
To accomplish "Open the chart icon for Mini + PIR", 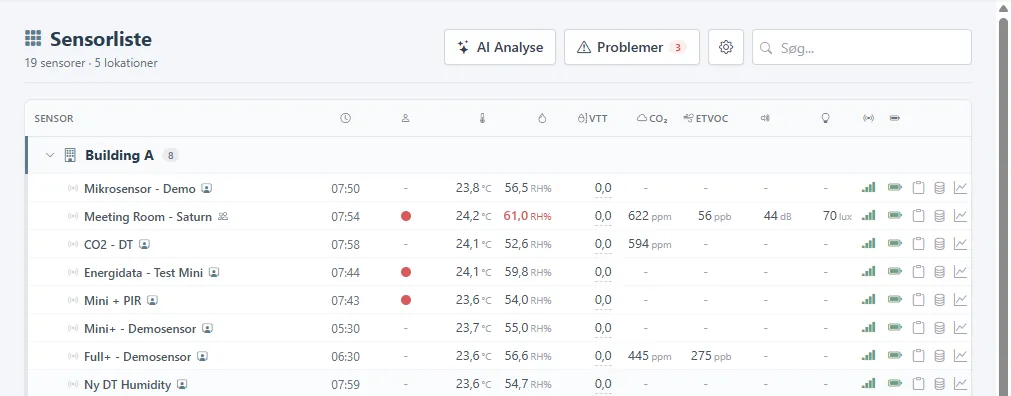I will pyautogui.click(x=961, y=300).
